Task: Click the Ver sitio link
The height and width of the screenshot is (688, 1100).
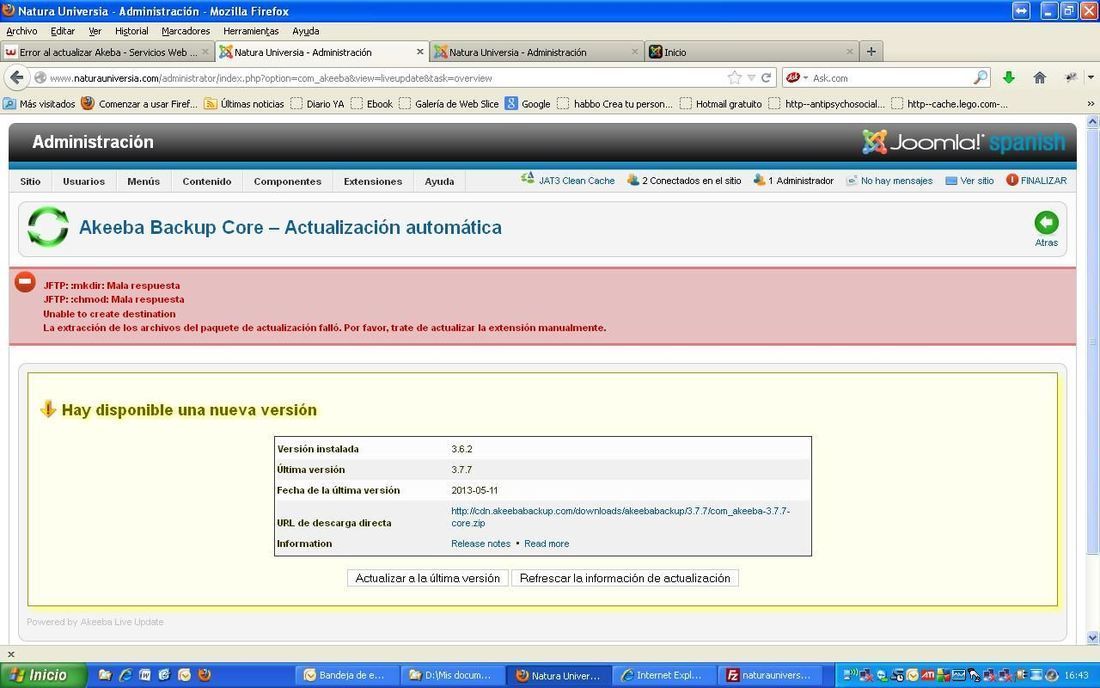Action: (977, 180)
